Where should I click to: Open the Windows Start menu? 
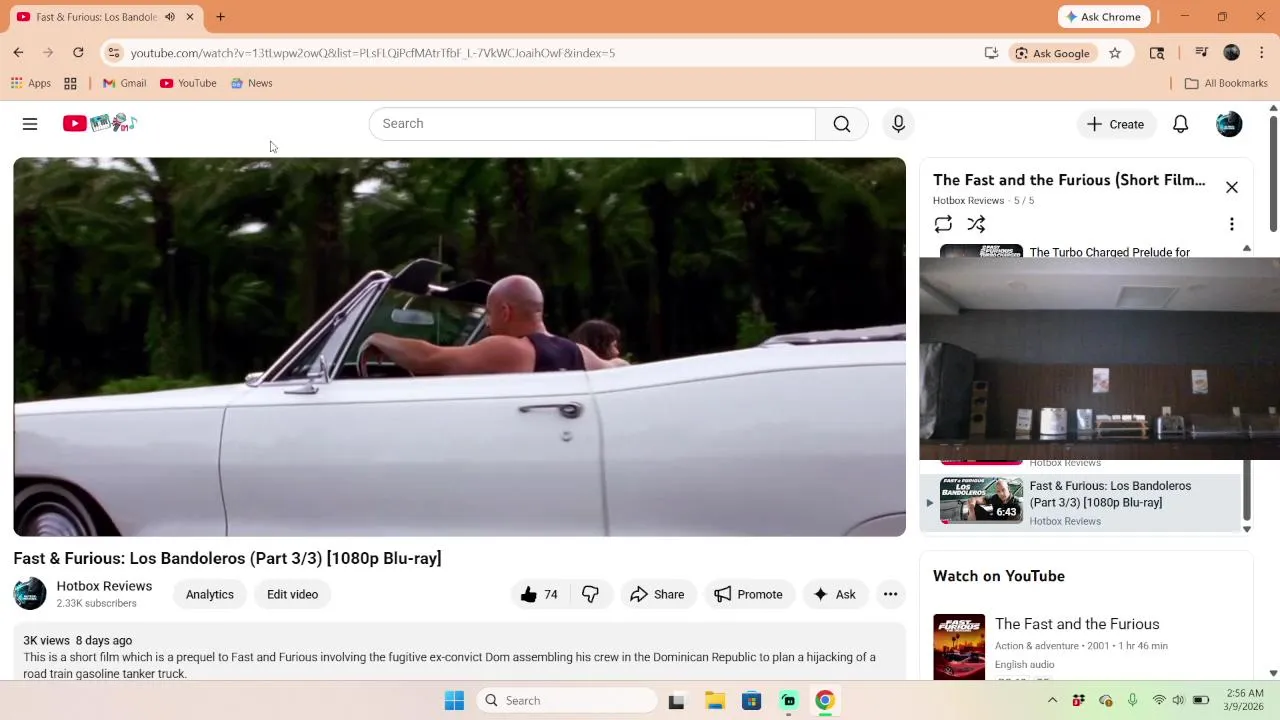point(454,701)
